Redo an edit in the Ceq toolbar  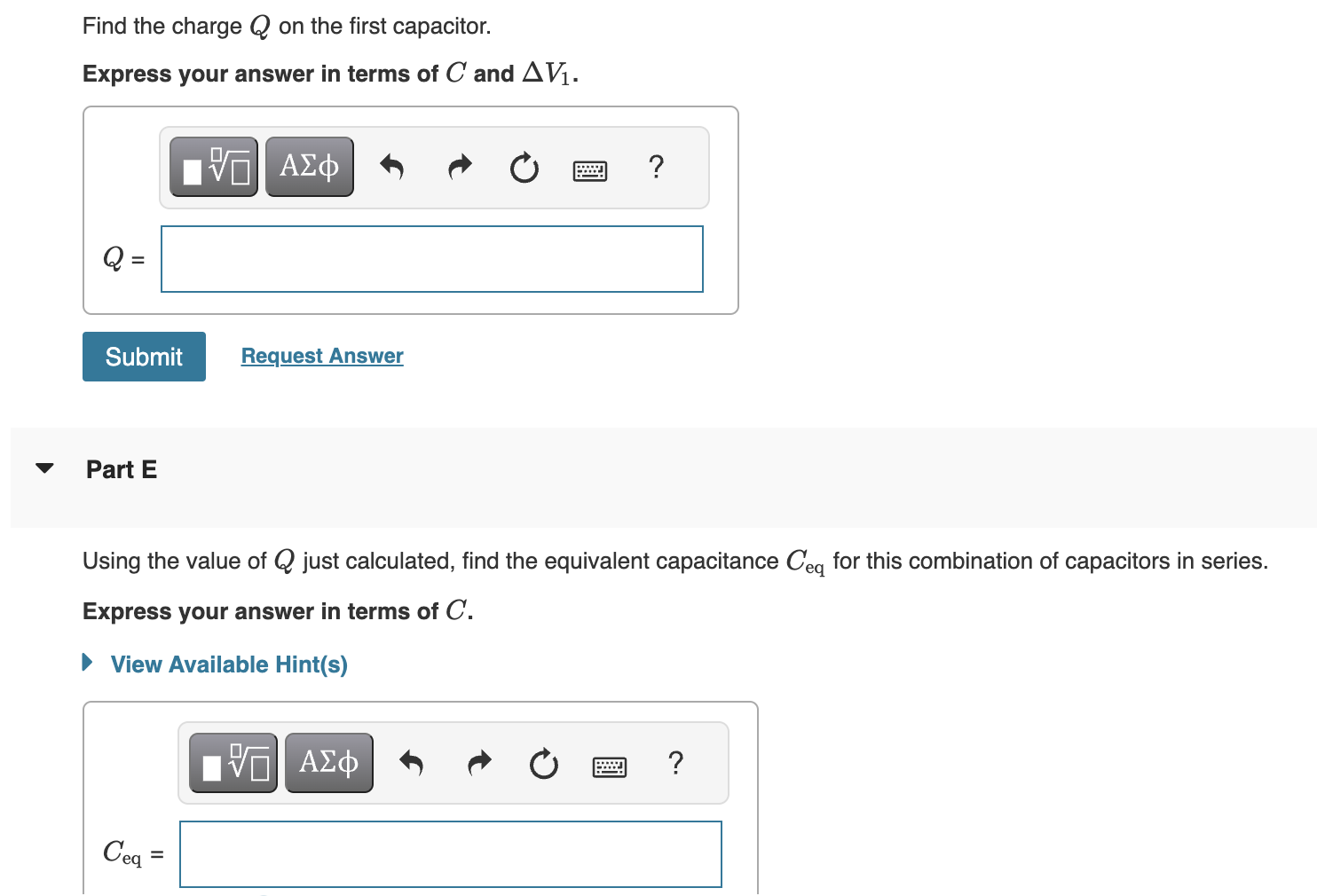click(478, 763)
